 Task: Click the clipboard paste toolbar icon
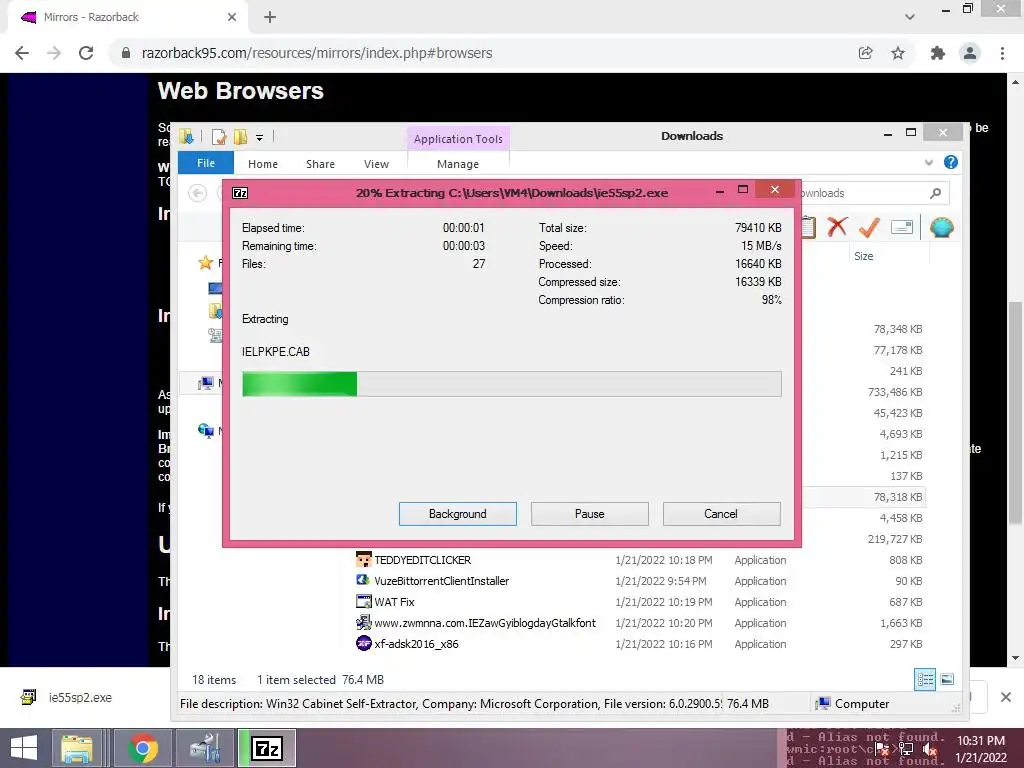pyautogui.click(x=808, y=227)
